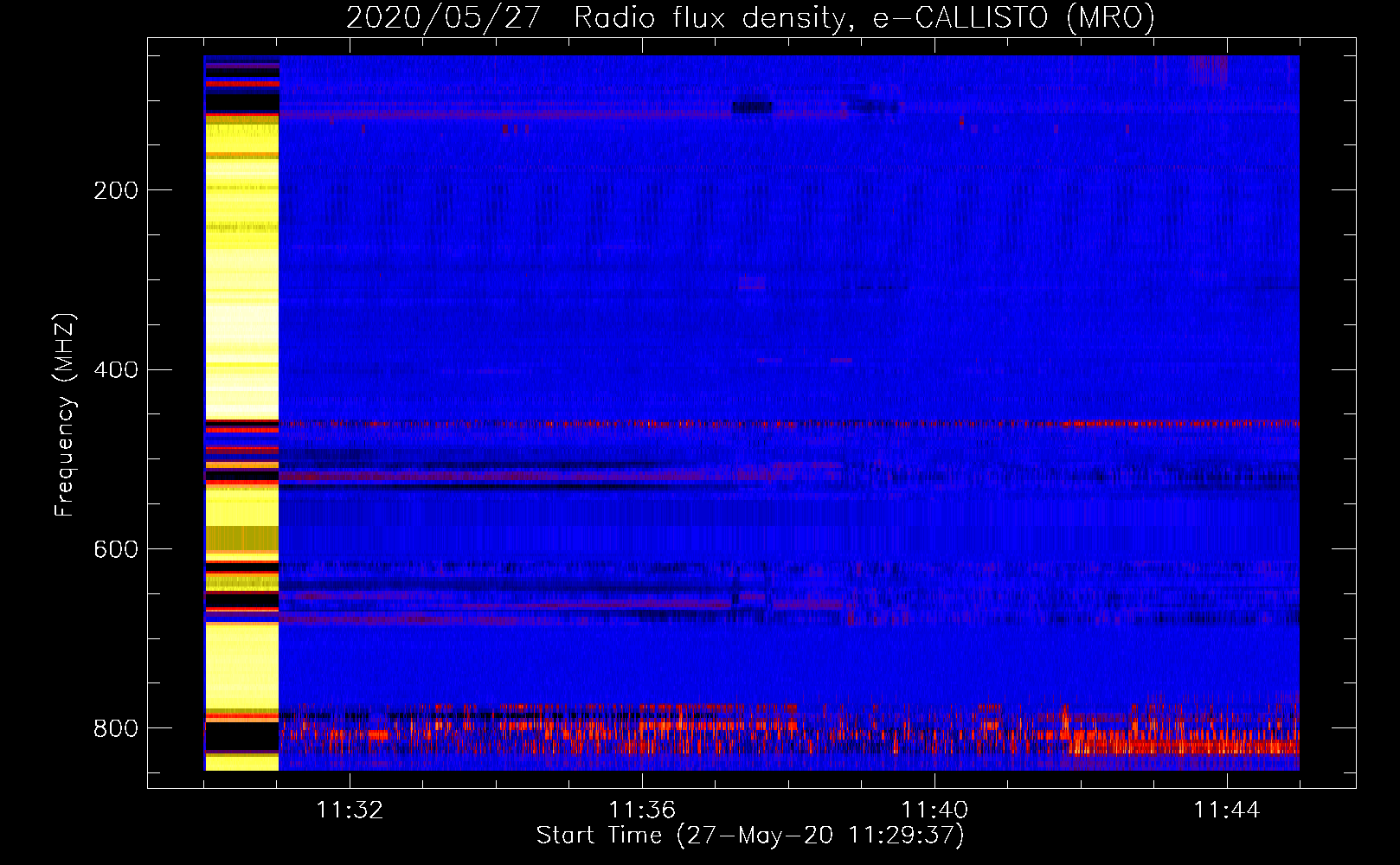Click the 11:36 time tick label
The width and height of the screenshot is (1400, 865).
pos(642,811)
